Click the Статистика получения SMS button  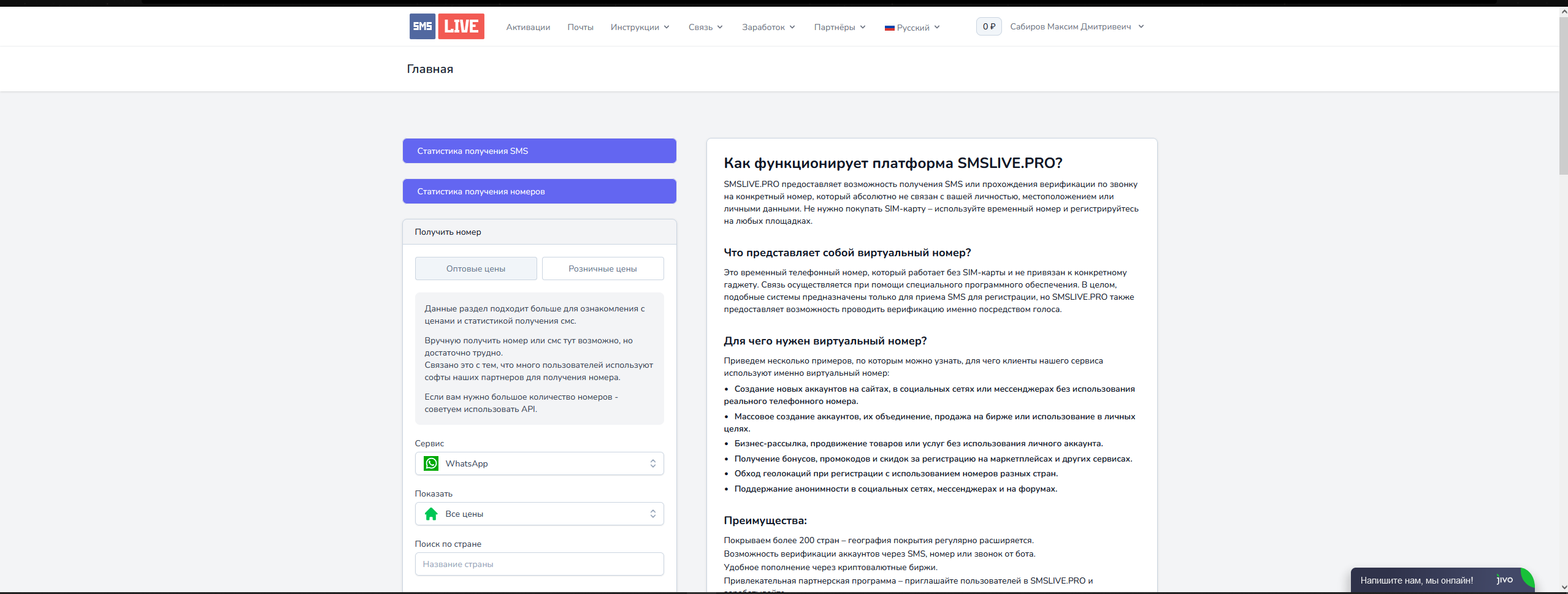click(x=539, y=151)
